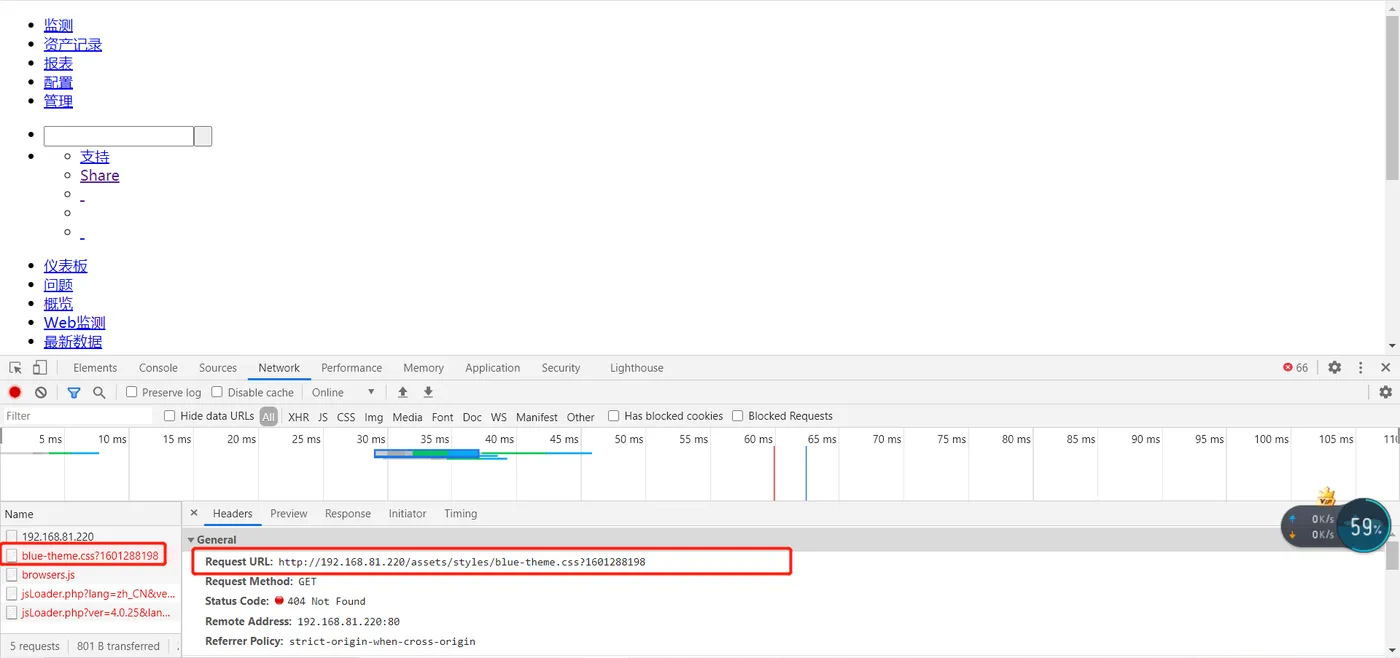Click the 59% floating speed widget
Viewport: 1400px width, 658px height.
point(1366,526)
